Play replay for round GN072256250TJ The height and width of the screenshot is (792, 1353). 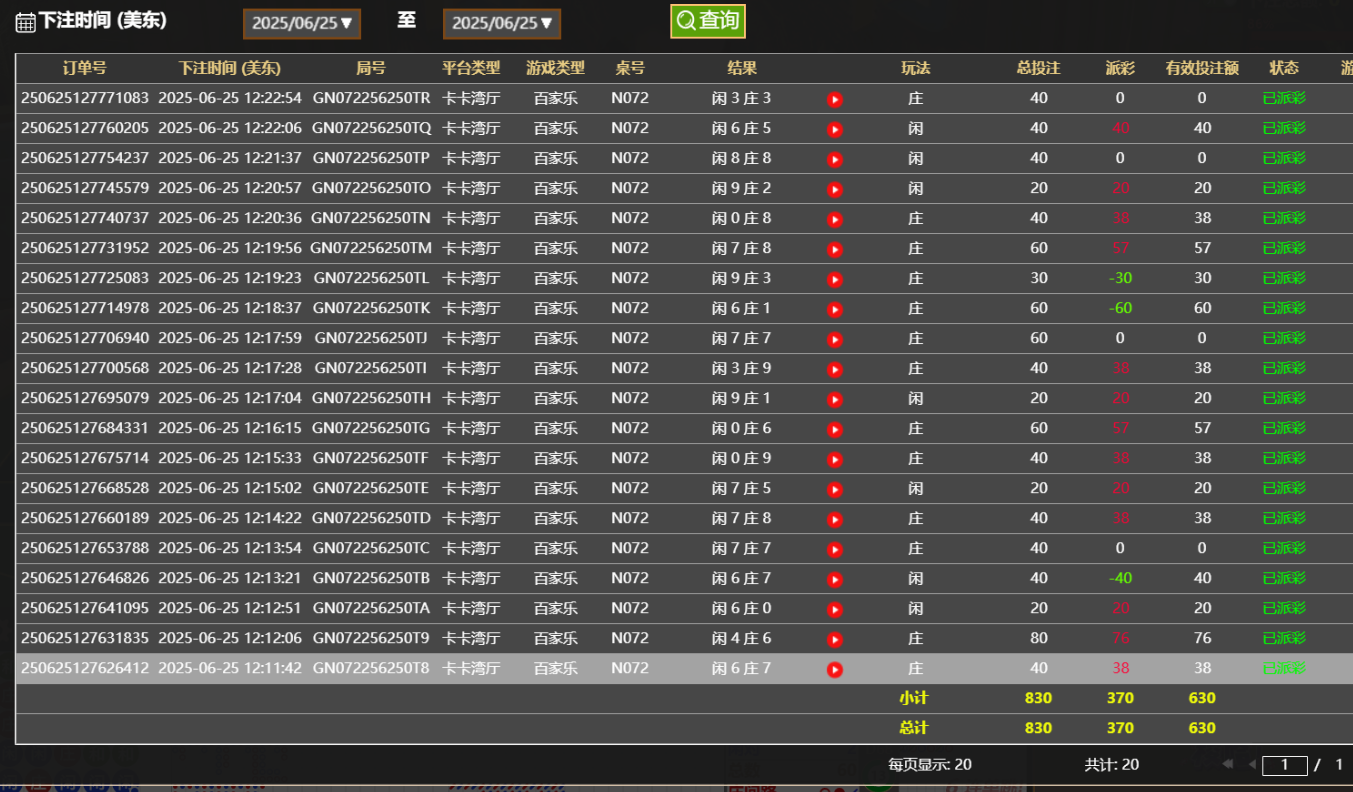835,339
